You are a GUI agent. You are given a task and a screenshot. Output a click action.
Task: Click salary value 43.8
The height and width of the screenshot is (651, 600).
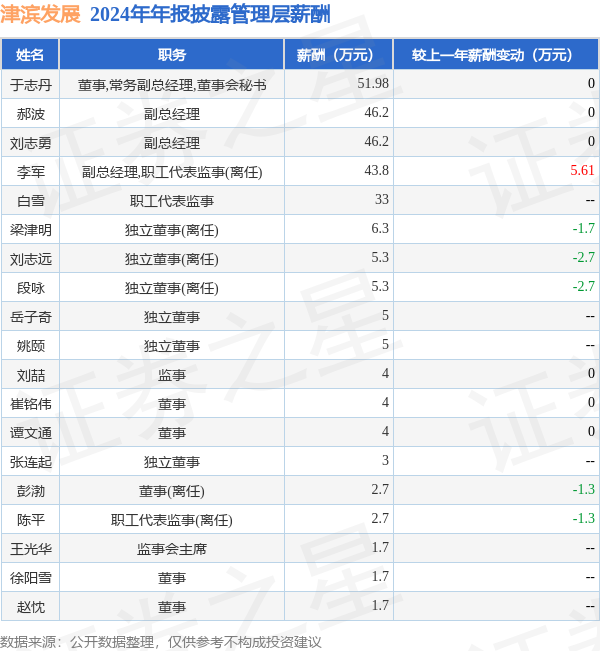point(376,170)
